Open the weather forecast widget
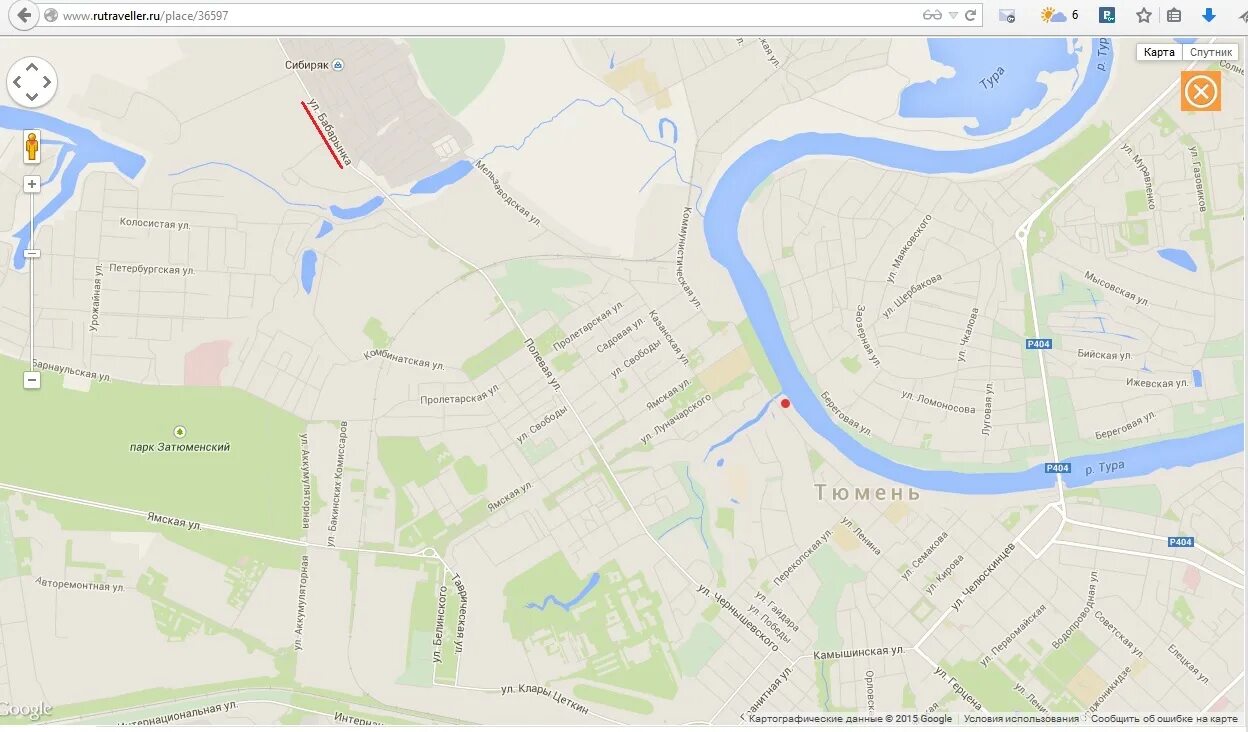Image resolution: width=1248 pixels, height=732 pixels. 1059,15
